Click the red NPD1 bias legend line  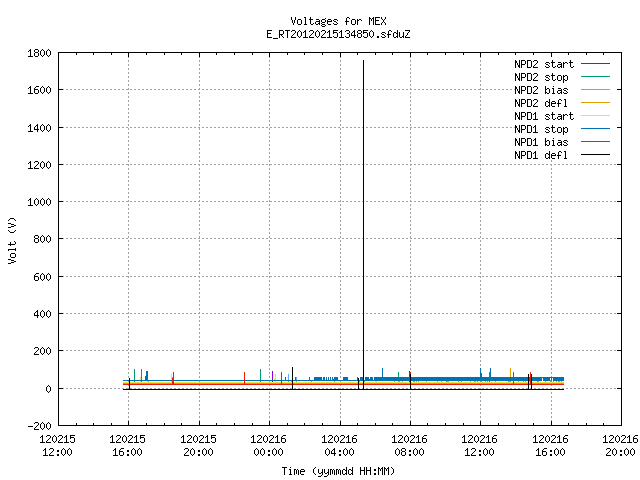(595, 142)
